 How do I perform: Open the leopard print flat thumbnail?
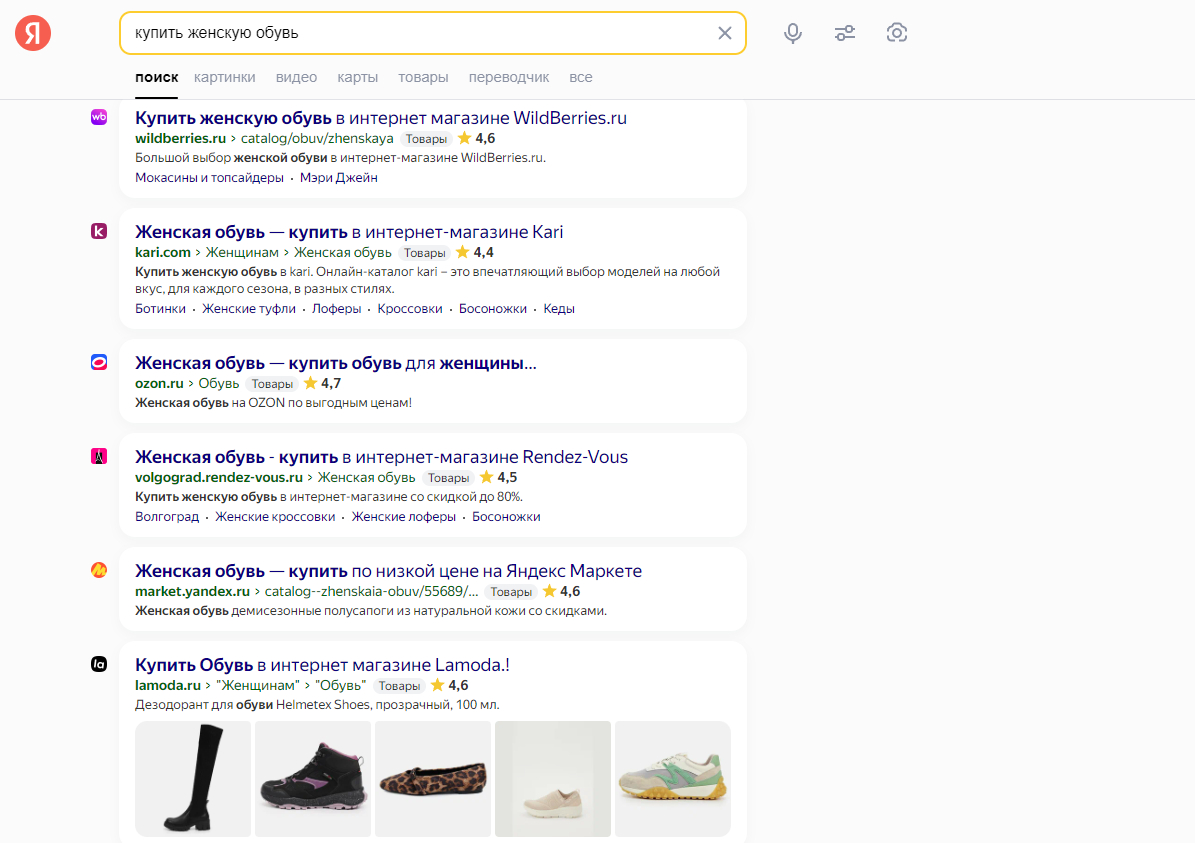(x=433, y=779)
